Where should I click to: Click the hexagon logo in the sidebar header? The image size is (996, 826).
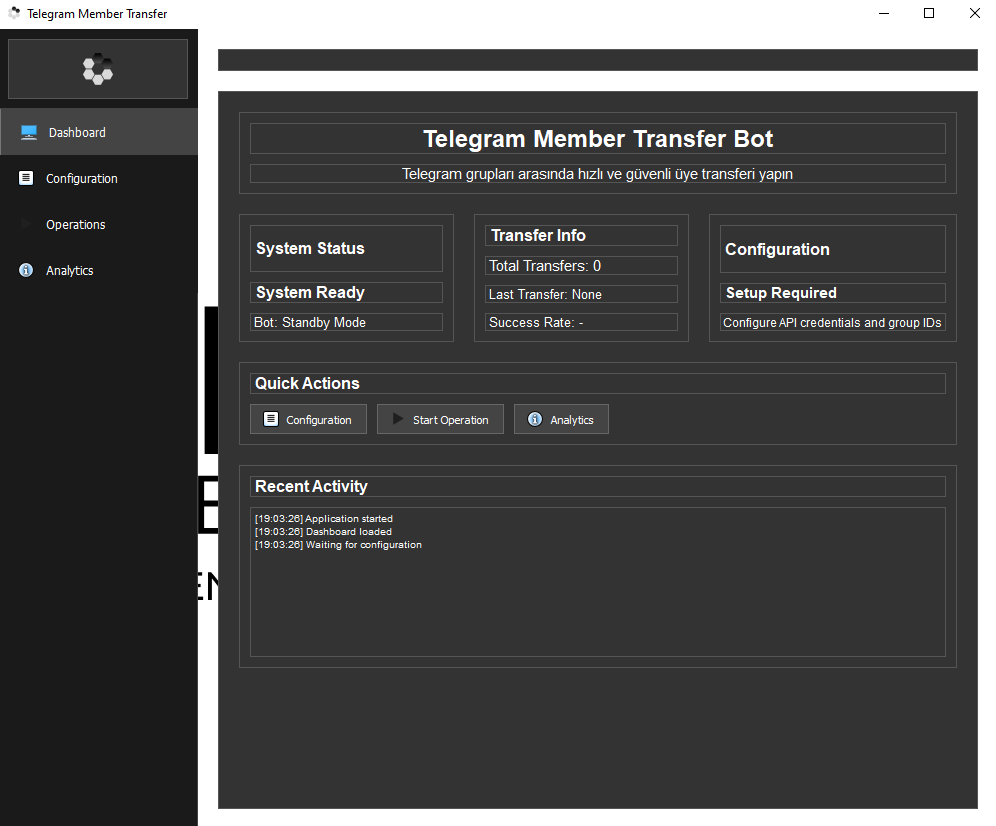[98, 69]
